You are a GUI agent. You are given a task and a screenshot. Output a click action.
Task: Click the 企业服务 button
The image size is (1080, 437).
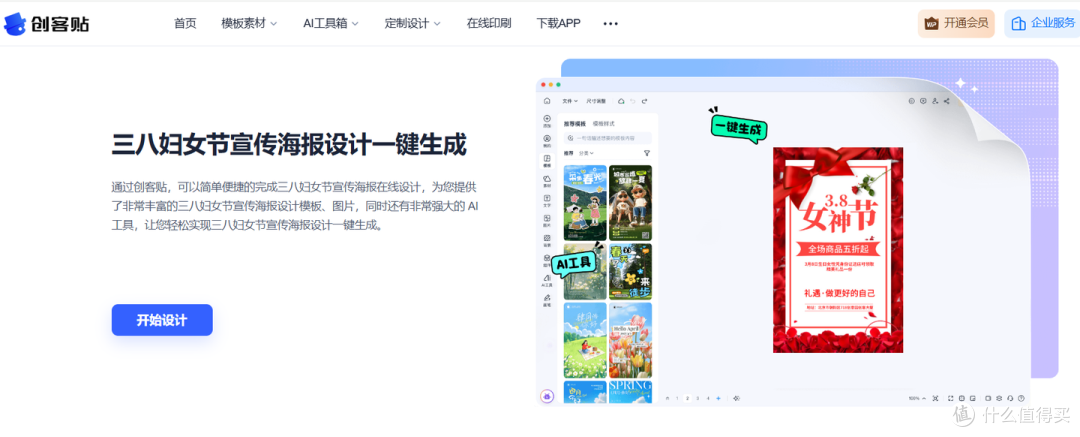(1042, 23)
